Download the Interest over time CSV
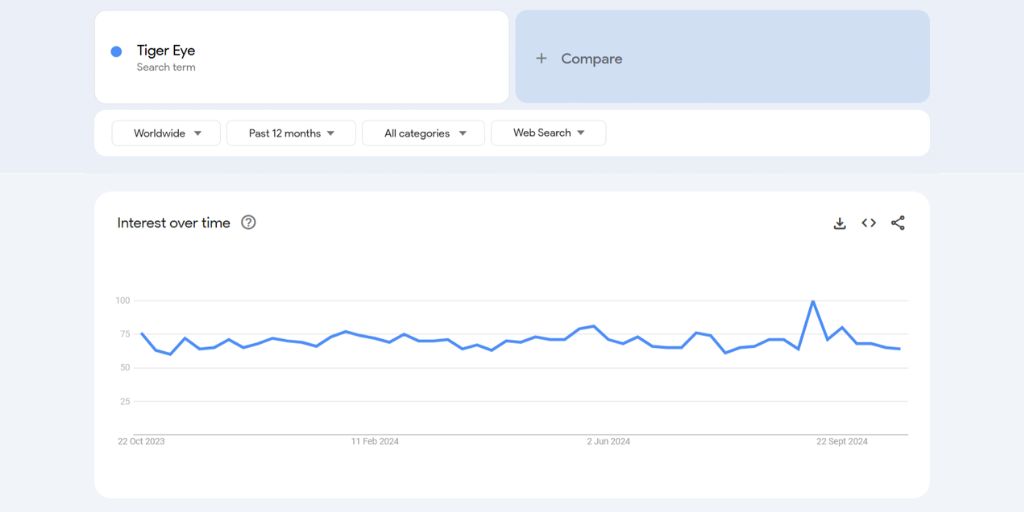Viewport: 1024px width, 512px height. 840,223
